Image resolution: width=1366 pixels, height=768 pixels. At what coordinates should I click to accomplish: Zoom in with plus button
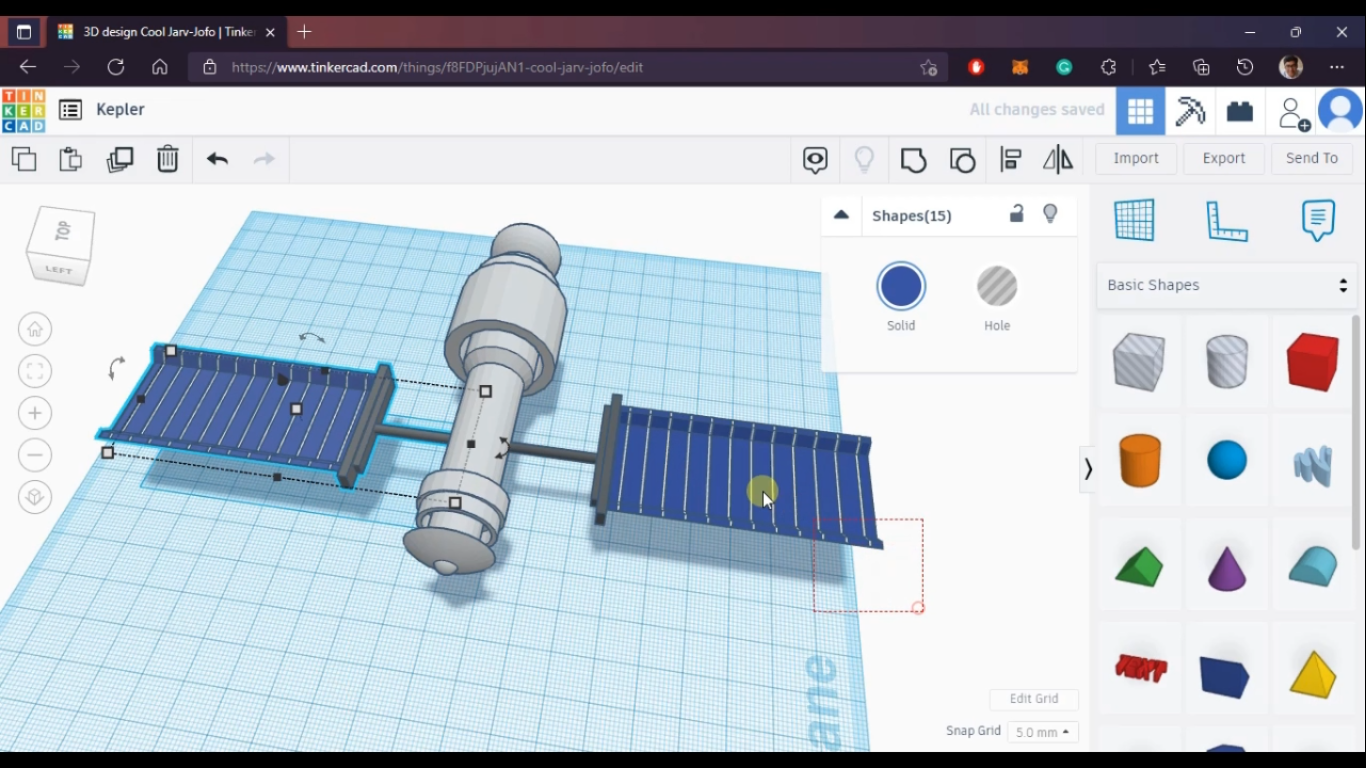pyautogui.click(x=35, y=413)
